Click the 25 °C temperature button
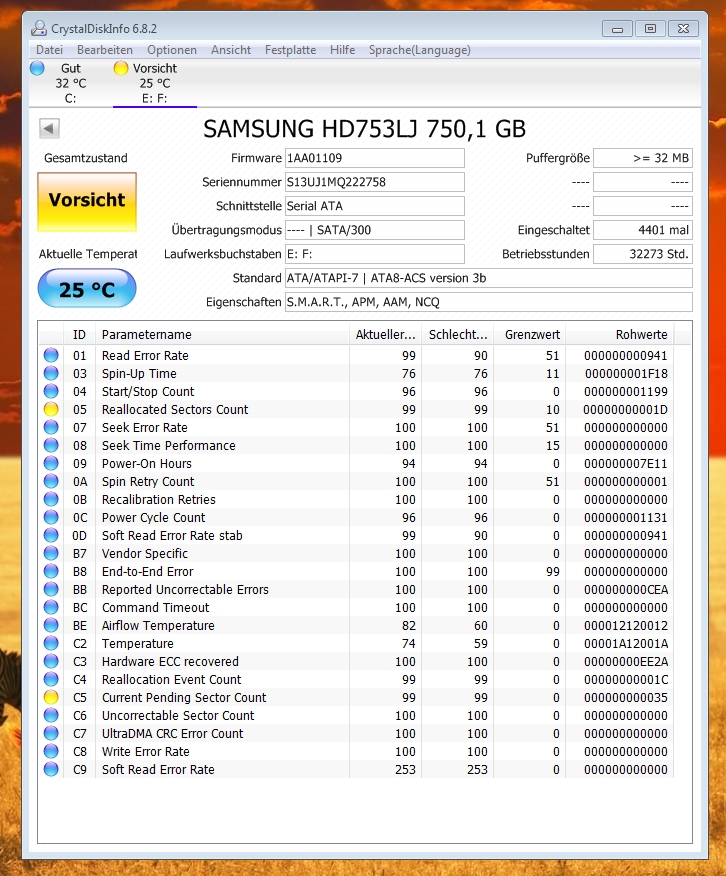The height and width of the screenshot is (876, 726). 87,289
